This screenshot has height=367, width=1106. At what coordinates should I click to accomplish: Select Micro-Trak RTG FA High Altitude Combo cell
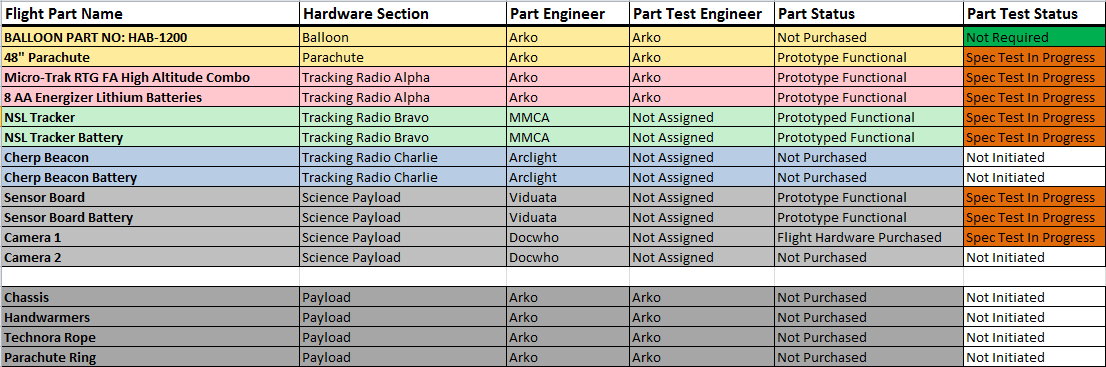click(150, 77)
